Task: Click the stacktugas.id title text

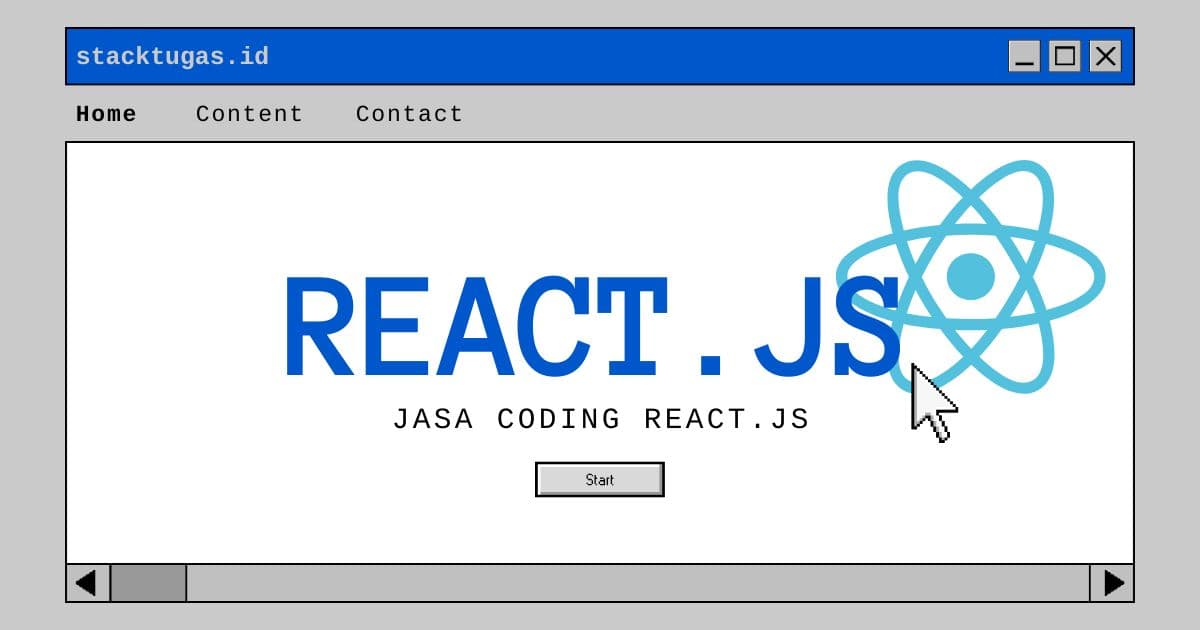Action: [x=172, y=56]
